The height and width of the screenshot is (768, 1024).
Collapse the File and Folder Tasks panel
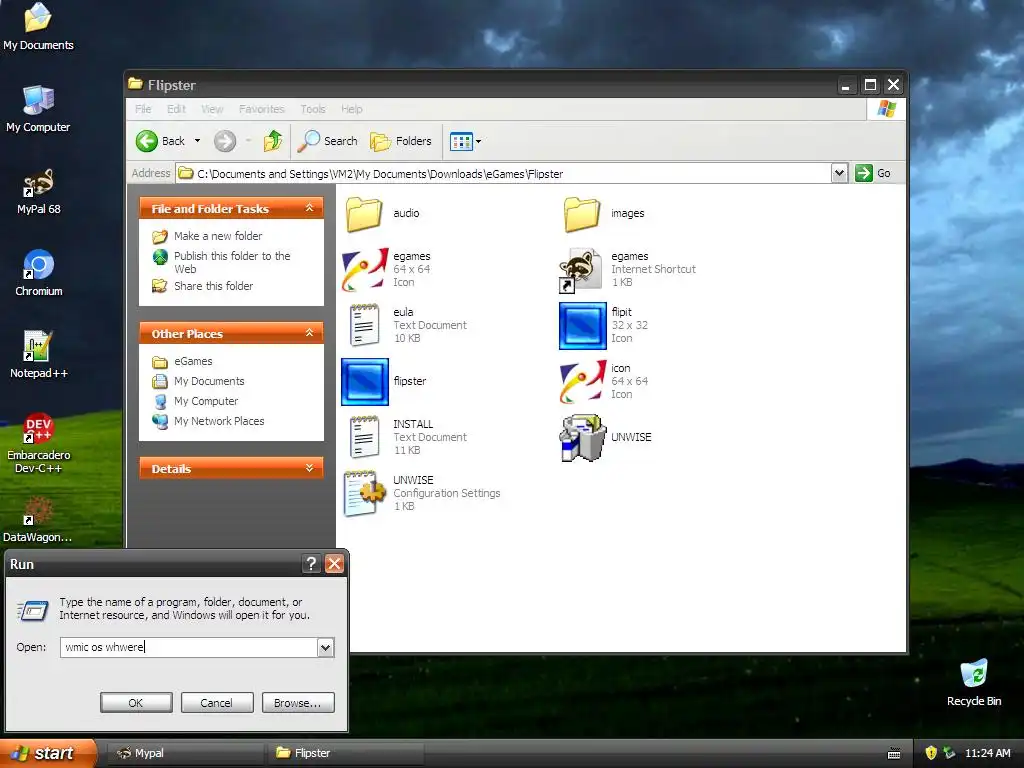[310, 208]
